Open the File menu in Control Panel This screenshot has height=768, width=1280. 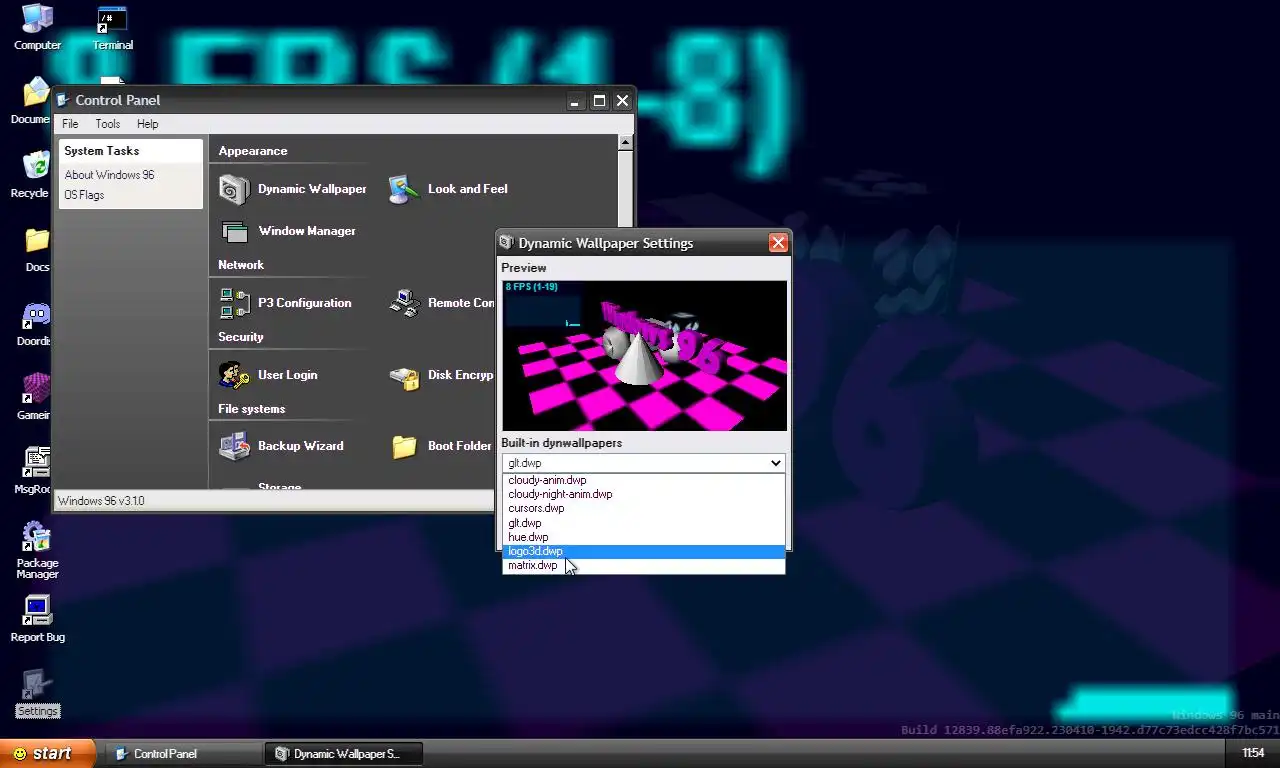click(x=70, y=124)
